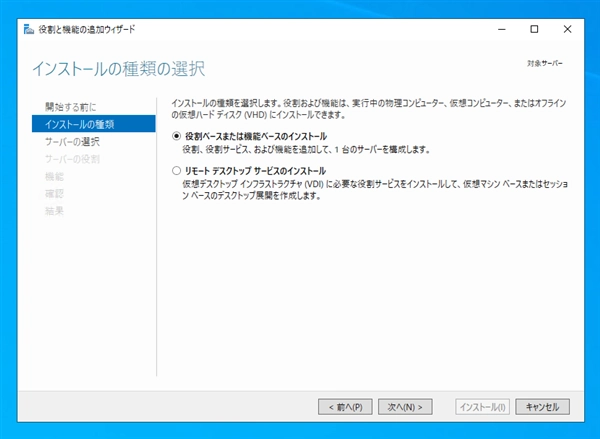Go to the 開始する前に step
The width and height of the screenshot is (600, 439).
(x=71, y=107)
